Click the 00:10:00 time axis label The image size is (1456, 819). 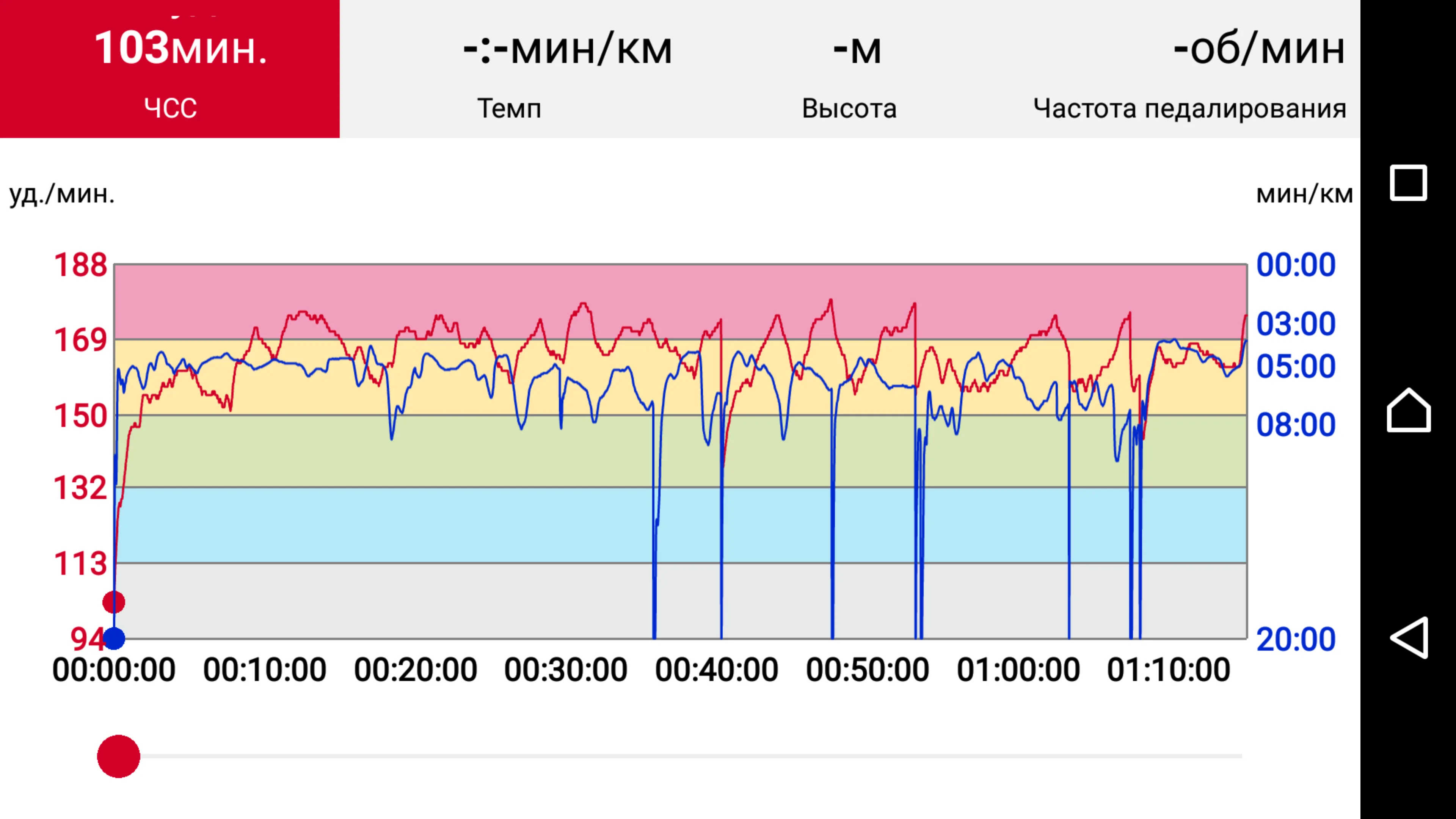point(265,670)
